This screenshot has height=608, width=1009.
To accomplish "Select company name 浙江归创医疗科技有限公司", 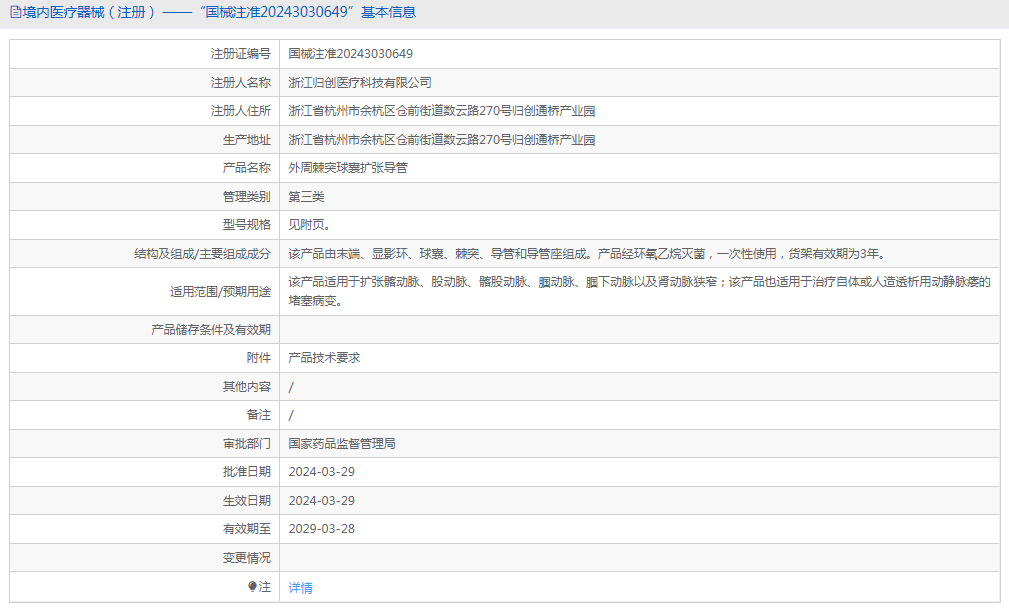I will pos(360,82).
